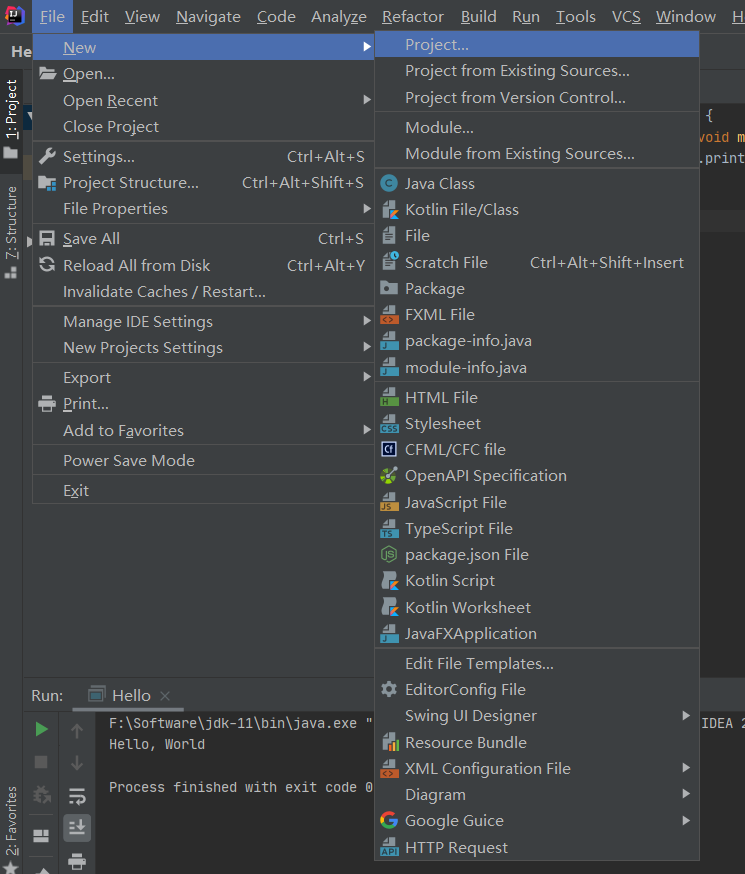Click the Close Project menu entry
This screenshot has width=745, height=874.
(203, 127)
